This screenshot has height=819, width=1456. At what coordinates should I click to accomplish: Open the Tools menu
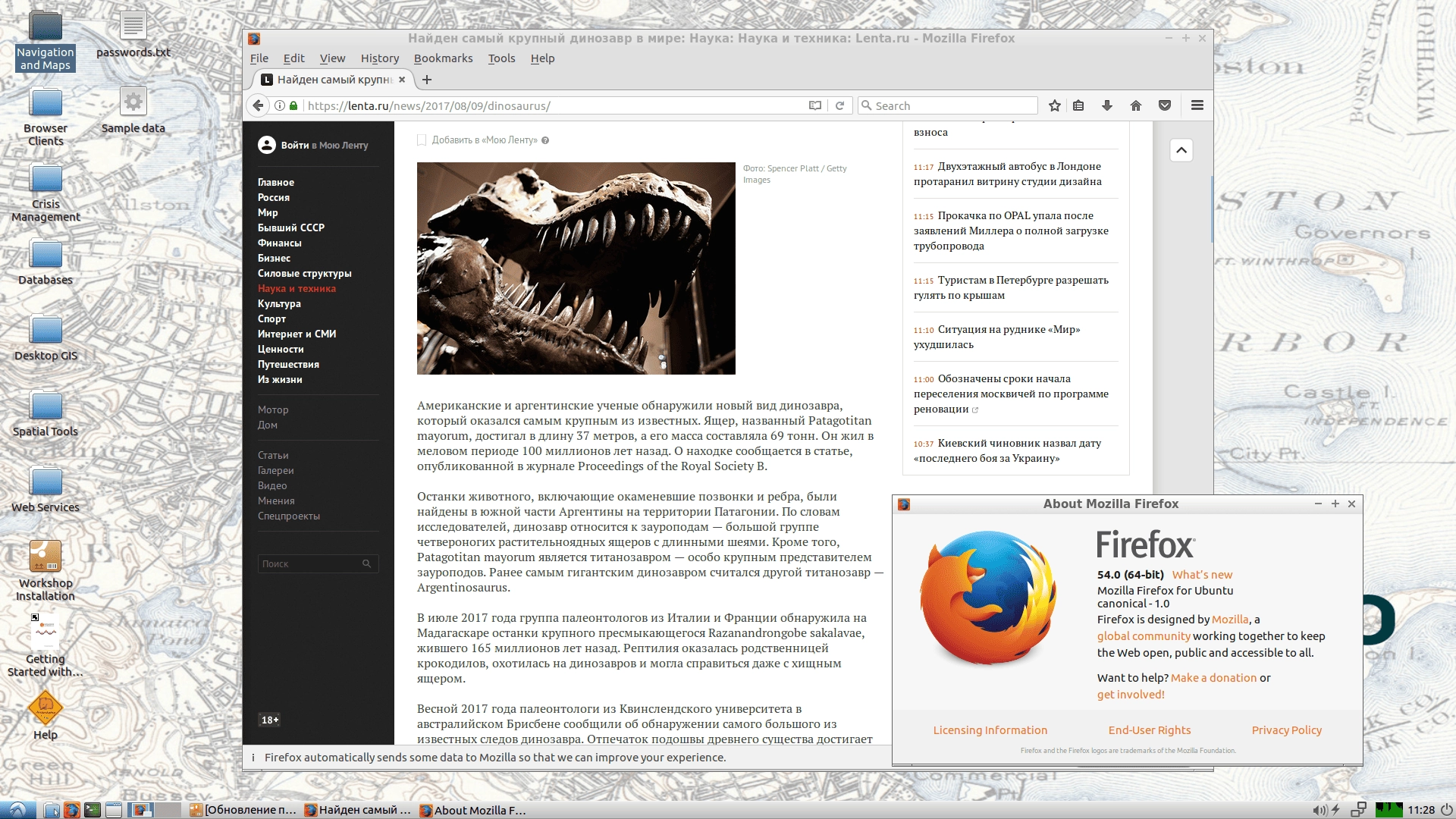[501, 58]
